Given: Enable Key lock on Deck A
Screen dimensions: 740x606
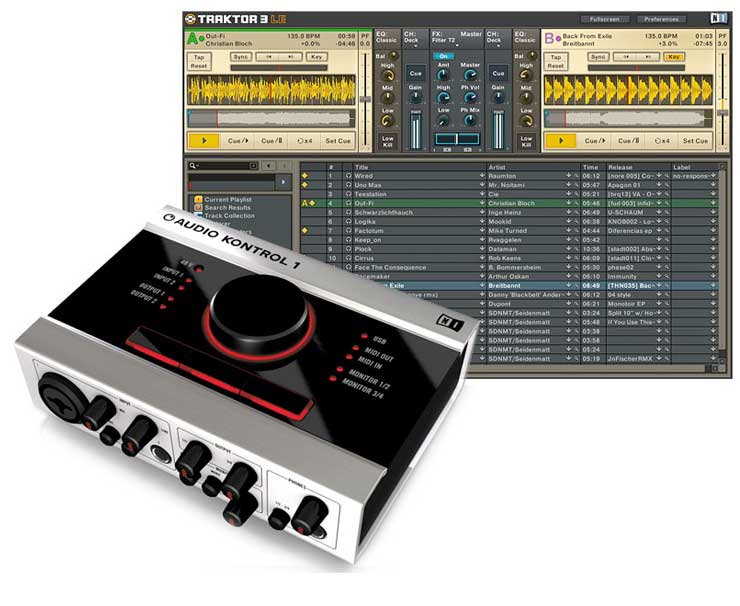Looking at the screenshot, I should click(x=316, y=57).
